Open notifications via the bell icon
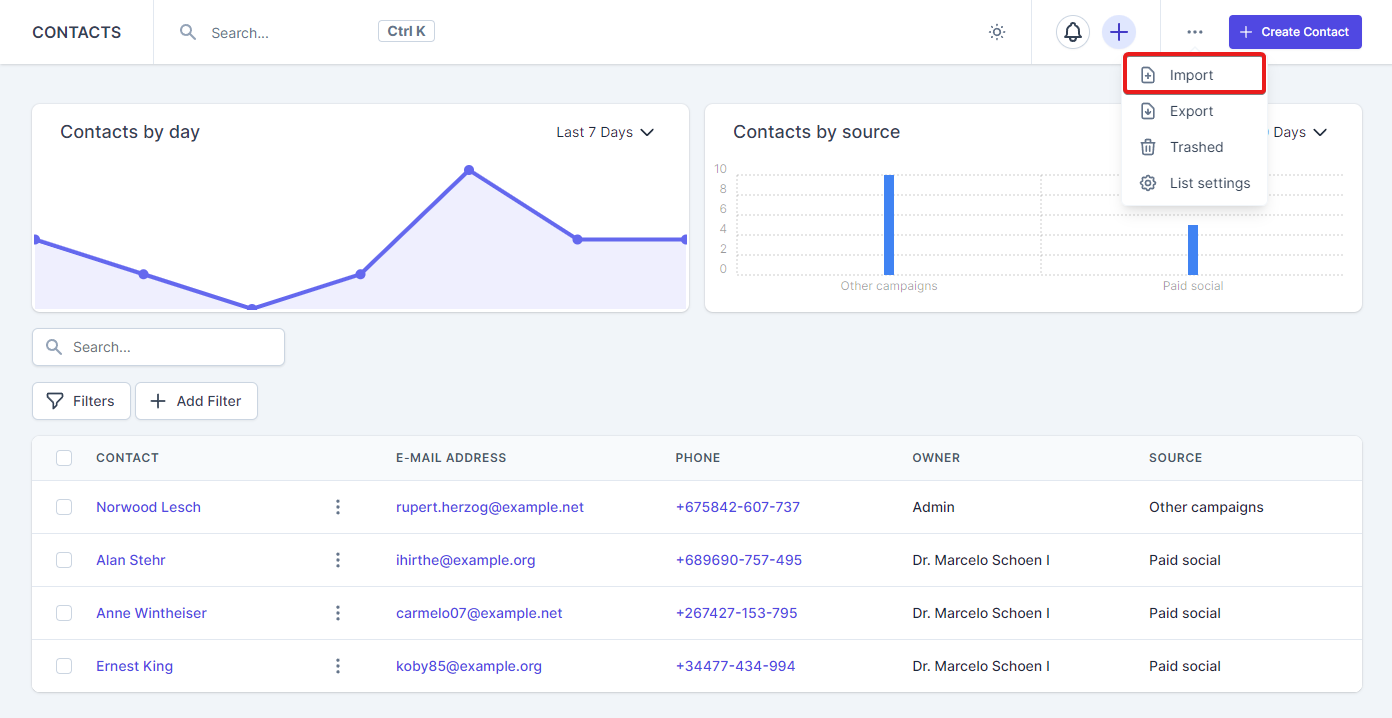 (1072, 32)
